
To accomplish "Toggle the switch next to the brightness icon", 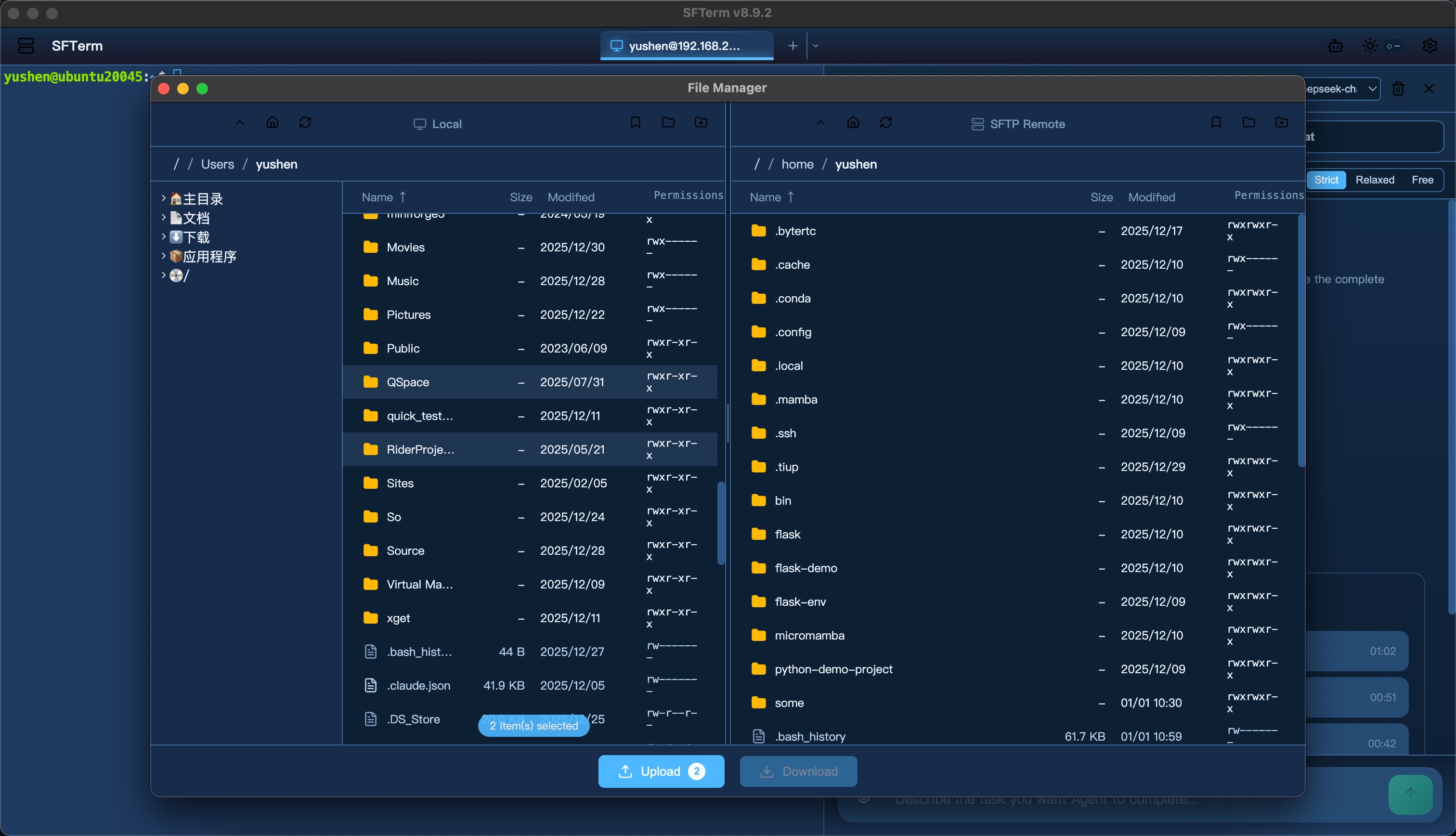I will pyautogui.click(x=1394, y=46).
